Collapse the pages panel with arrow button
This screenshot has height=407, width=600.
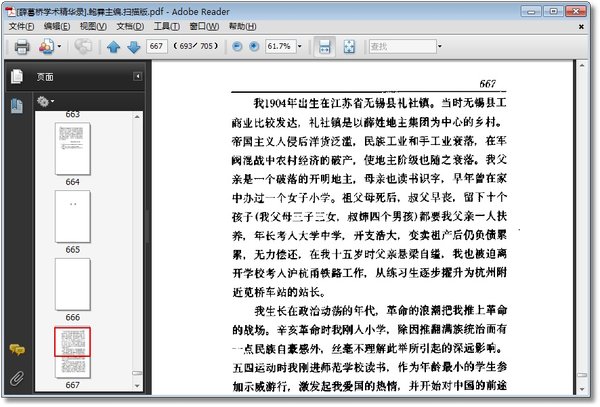point(136,76)
